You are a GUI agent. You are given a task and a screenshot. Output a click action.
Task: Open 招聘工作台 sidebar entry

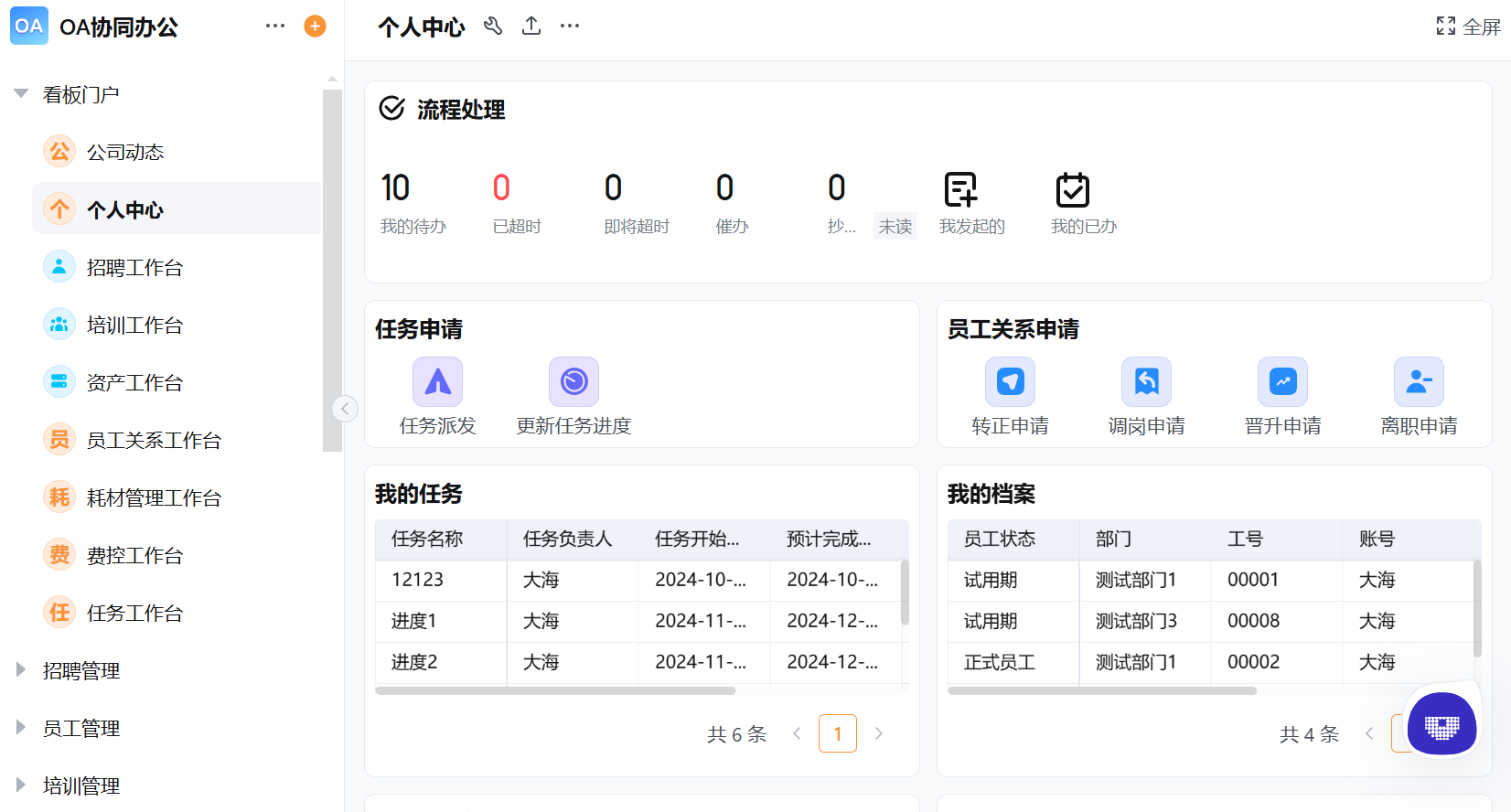pyautogui.click(x=177, y=267)
